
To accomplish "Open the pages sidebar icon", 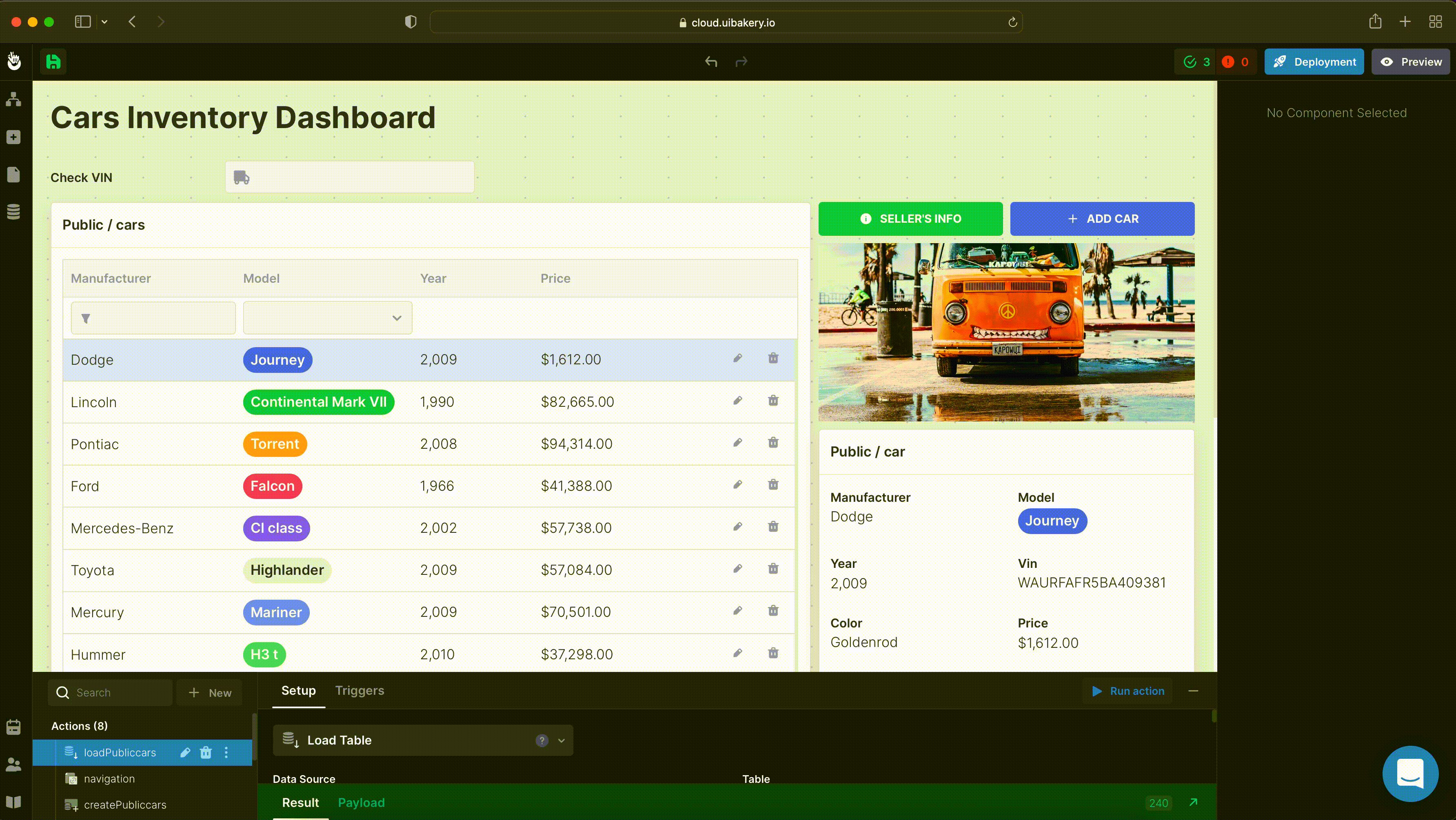I will pos(13,175).
